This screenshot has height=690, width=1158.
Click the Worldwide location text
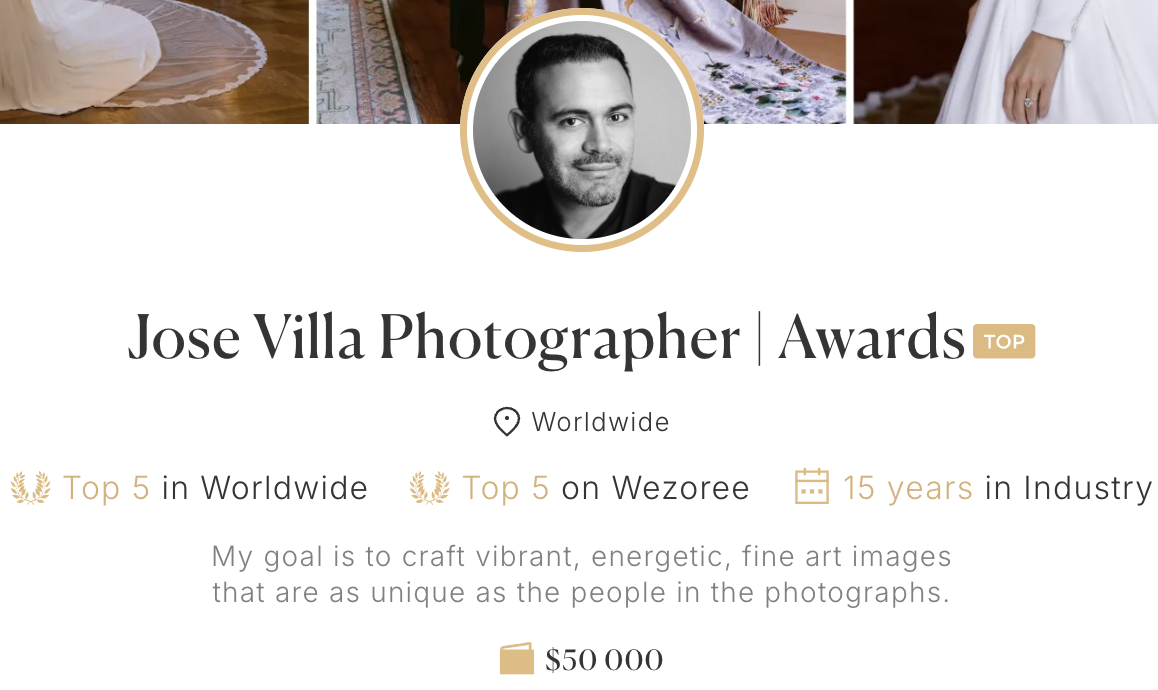[600, 422]
